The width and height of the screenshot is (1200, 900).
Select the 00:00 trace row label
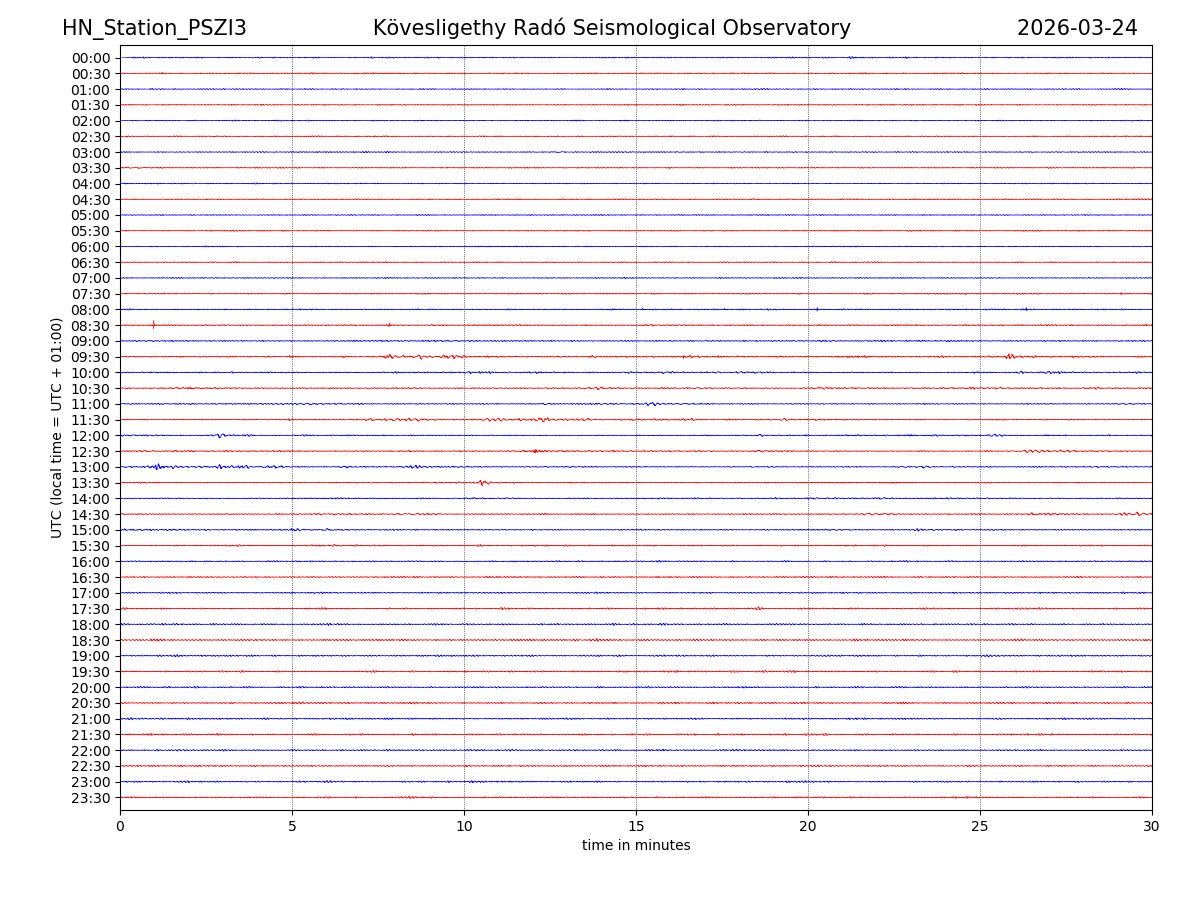(91, 58)
